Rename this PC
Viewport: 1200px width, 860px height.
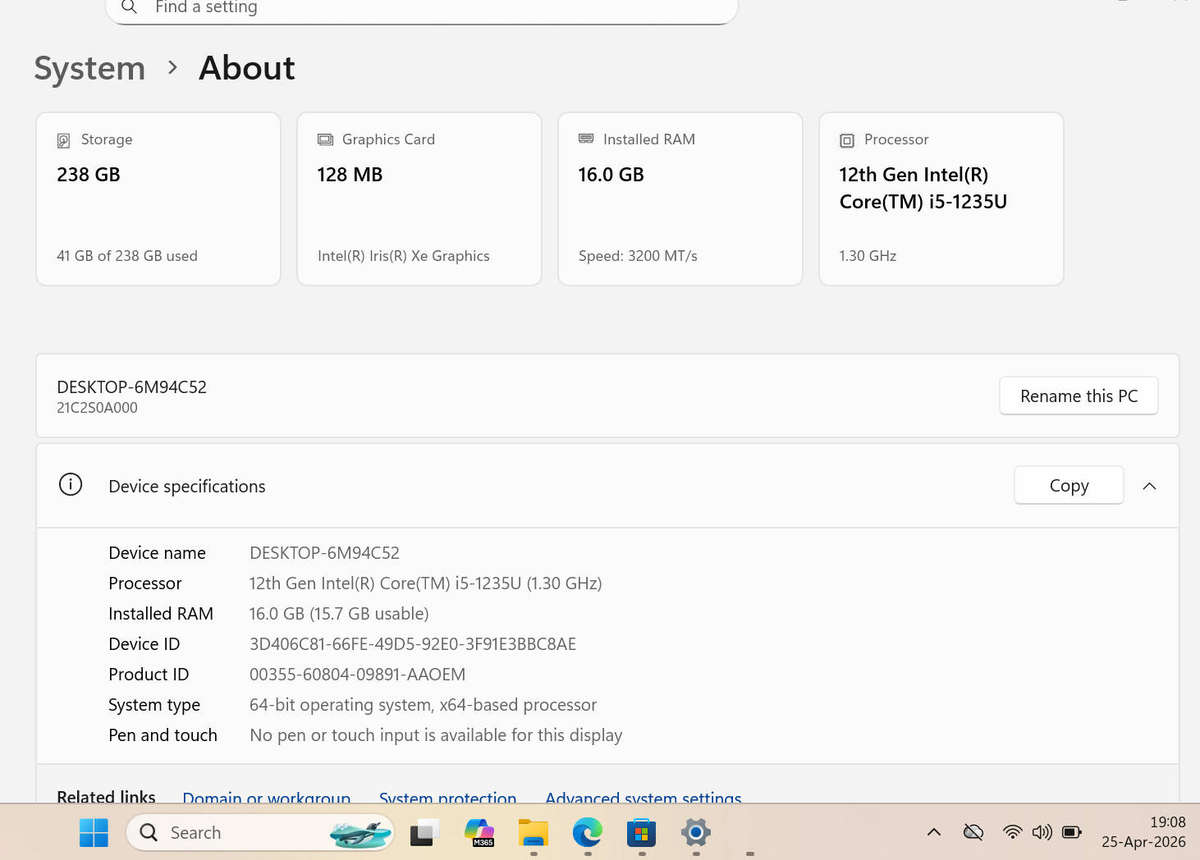pos(1079,396)
